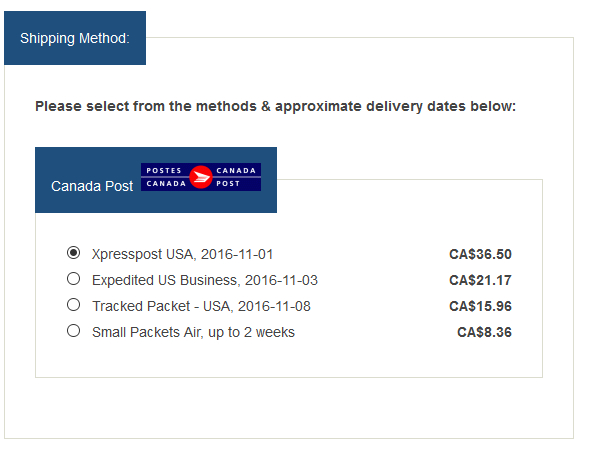Viewport: 590px width, 454px height.
Task: Click the Canada Post text label
Action: [x=92, y=186]
